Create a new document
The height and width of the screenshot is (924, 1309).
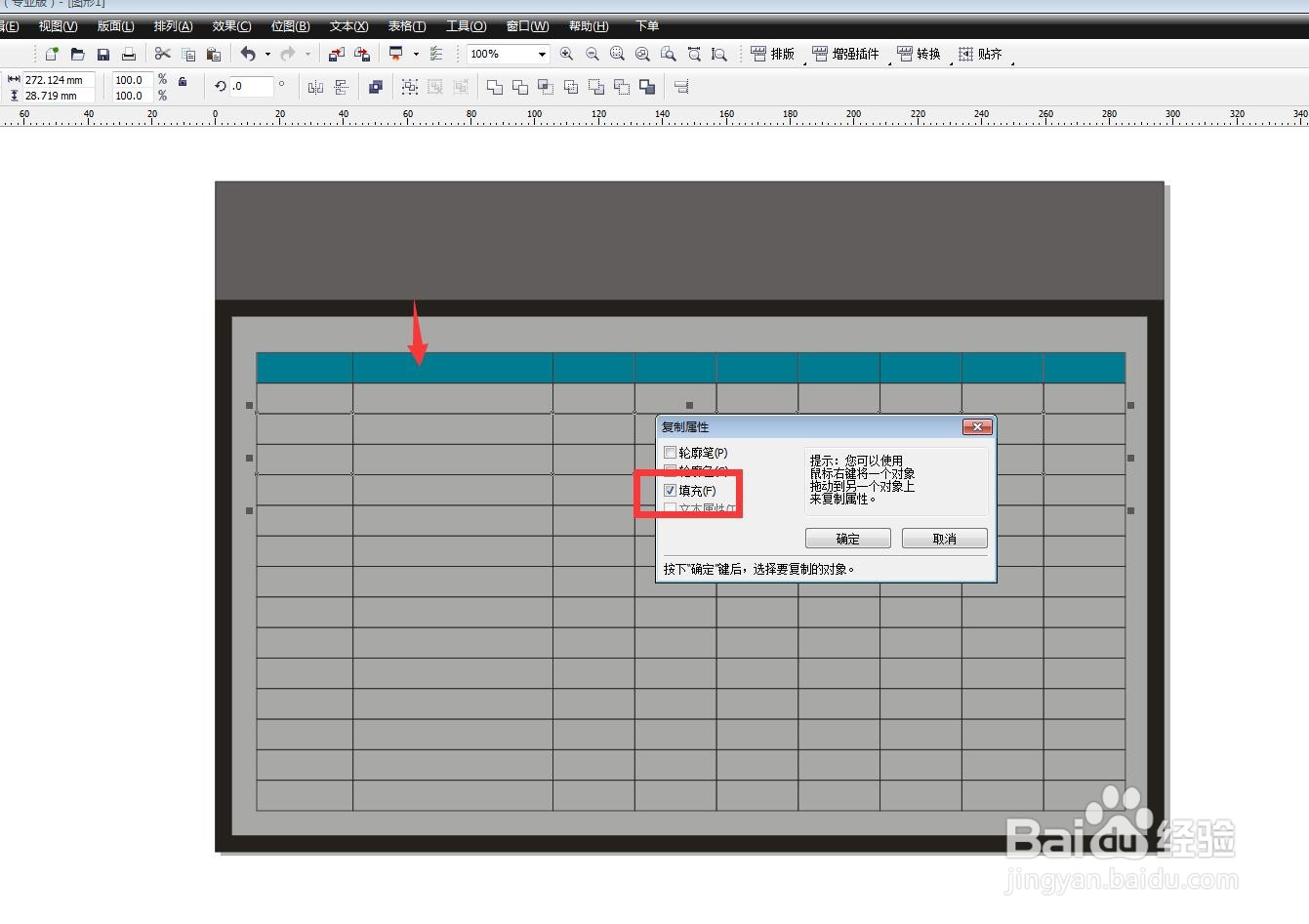tap(52, 55)
